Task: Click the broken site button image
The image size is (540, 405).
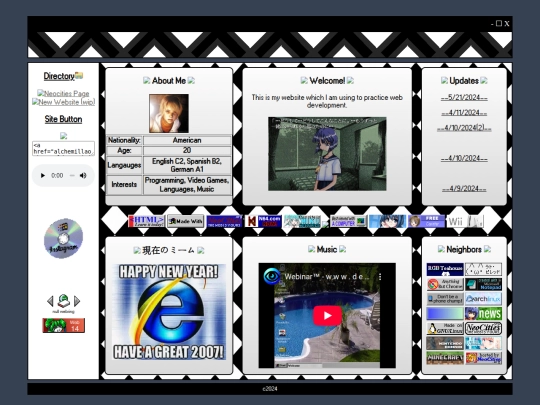Action: (x=63, y=136)
